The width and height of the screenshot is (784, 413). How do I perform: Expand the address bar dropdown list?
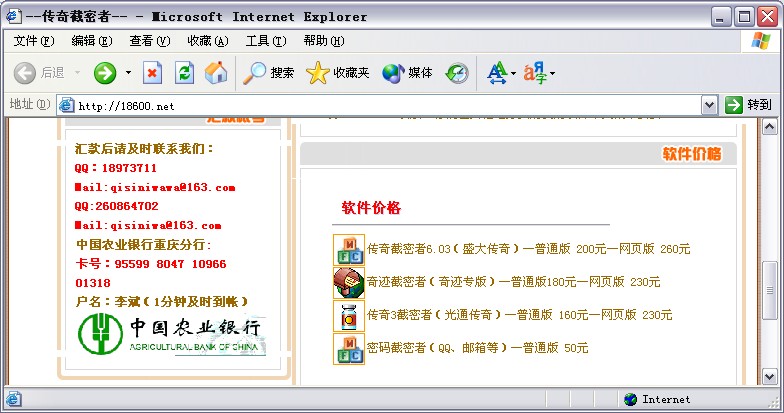pyautogui.click(x=710, y=106)
